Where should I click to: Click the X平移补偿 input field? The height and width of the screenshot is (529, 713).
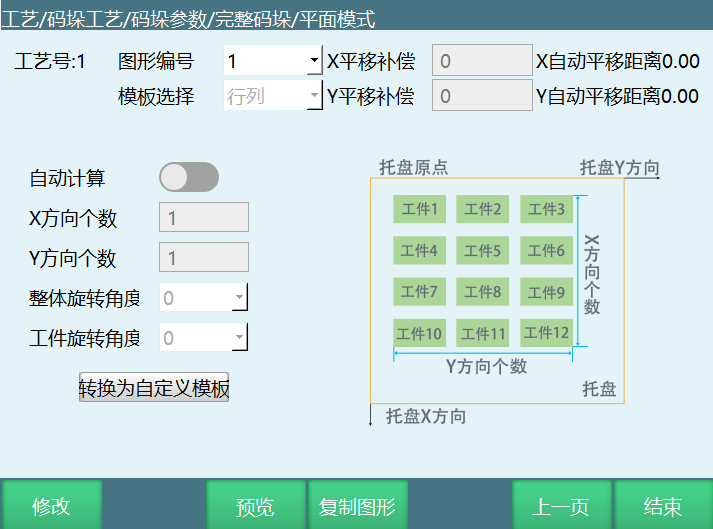point(482,61)
